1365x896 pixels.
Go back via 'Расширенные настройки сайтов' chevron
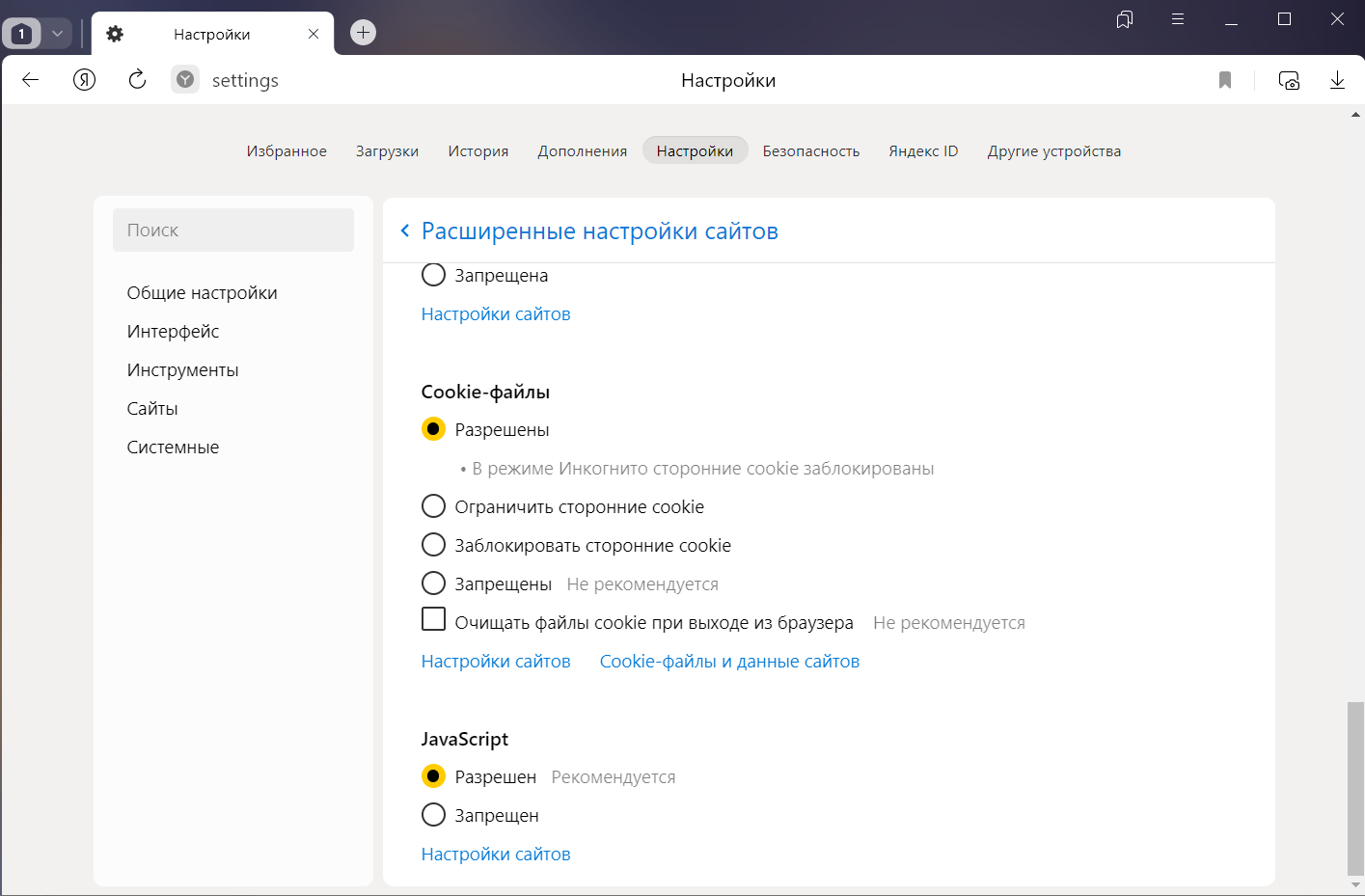point(405,231)
